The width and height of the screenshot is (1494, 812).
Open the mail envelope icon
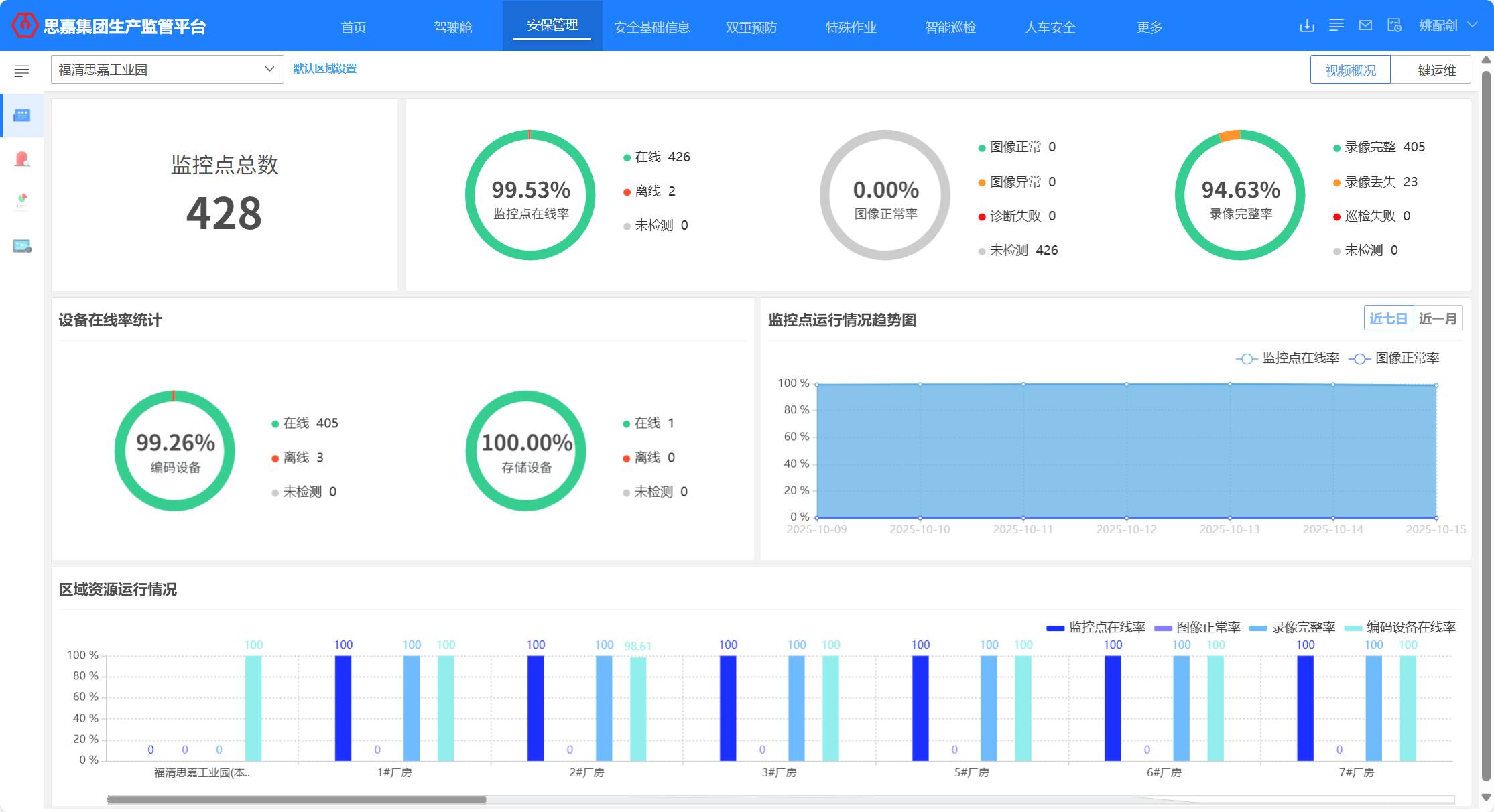(x=1365, y=25)
